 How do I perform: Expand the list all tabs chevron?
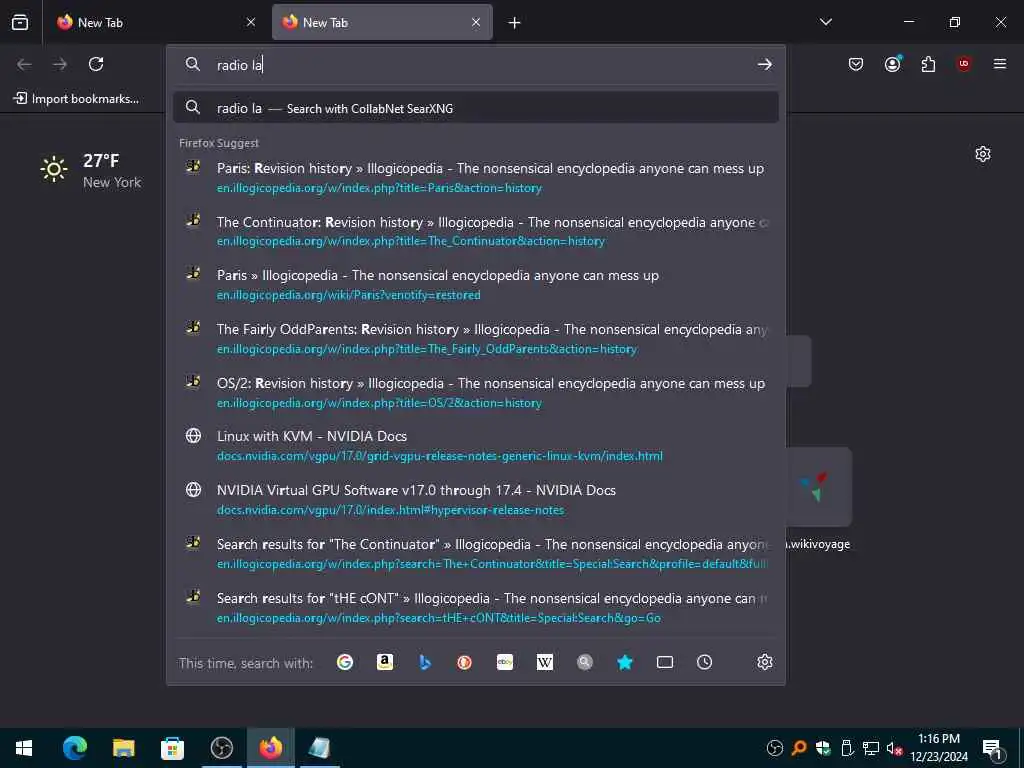826,22
